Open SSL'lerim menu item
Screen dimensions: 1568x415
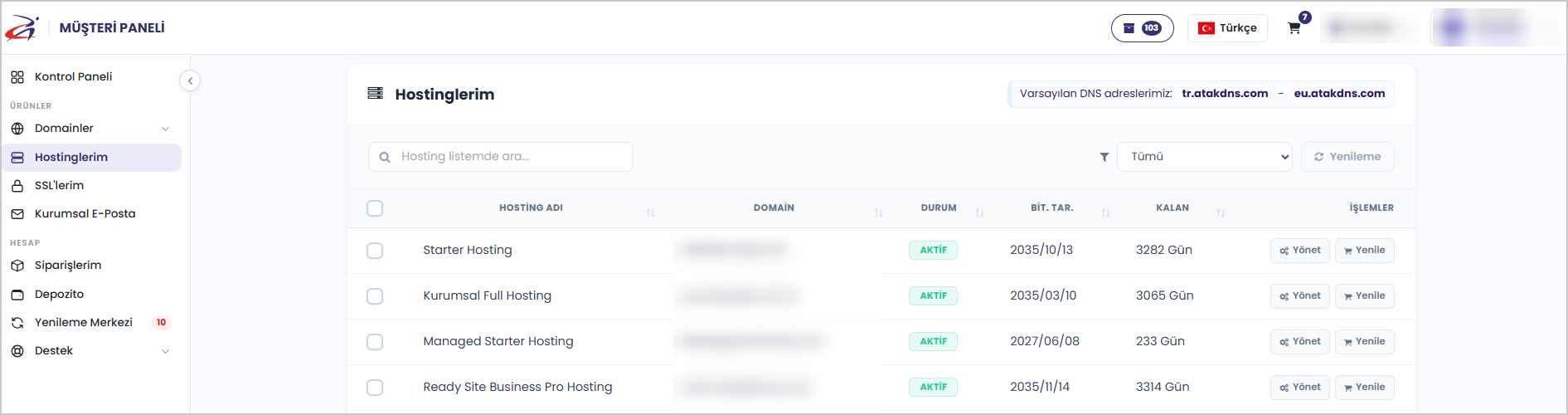pyautogui.click(x=91, y=186)
